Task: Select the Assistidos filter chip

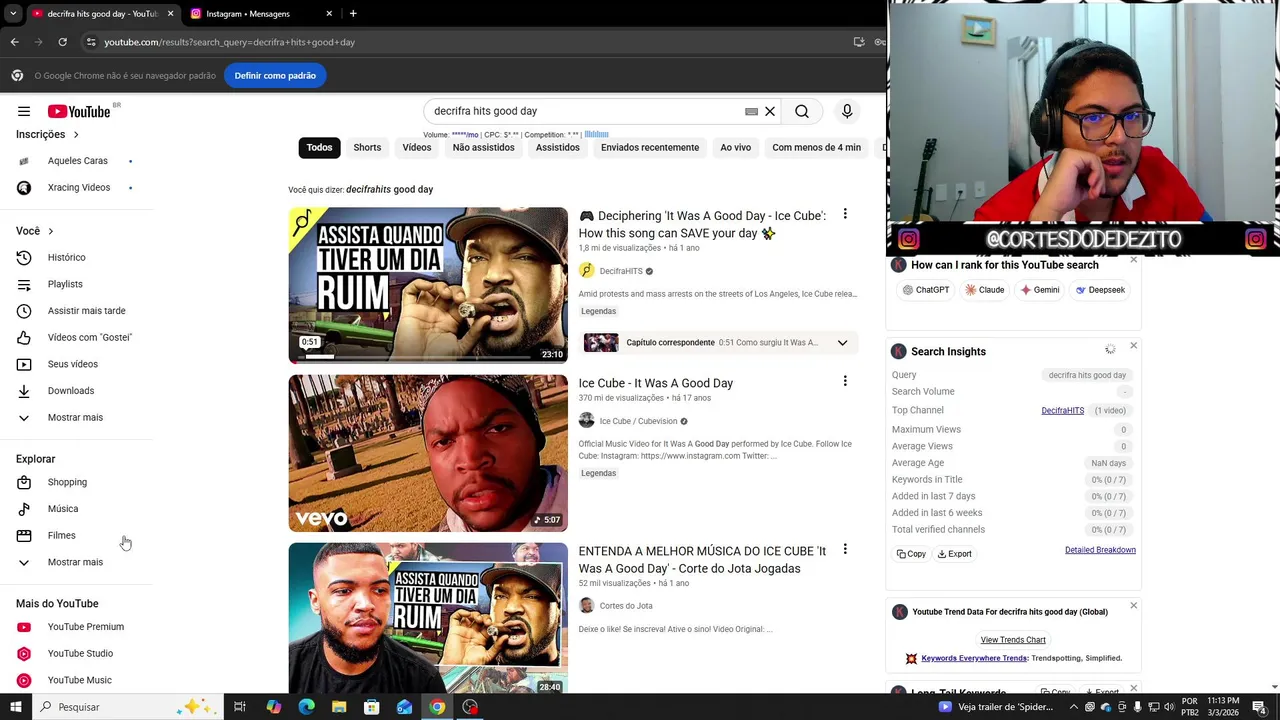Action: click(557, 148)
